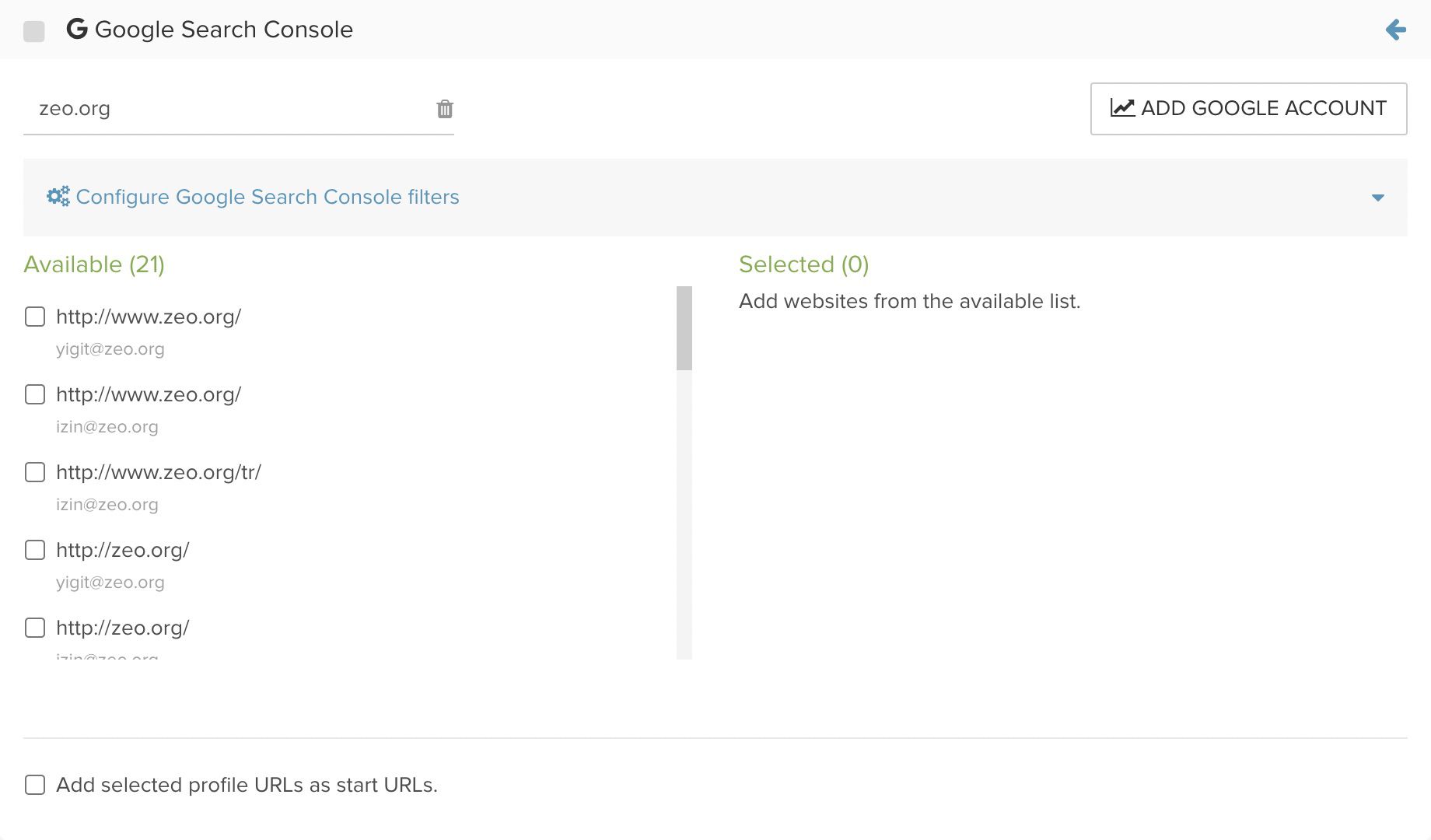1431x840 pixels.
Task: Click the Google G logo icon
Action: point(77,29)
